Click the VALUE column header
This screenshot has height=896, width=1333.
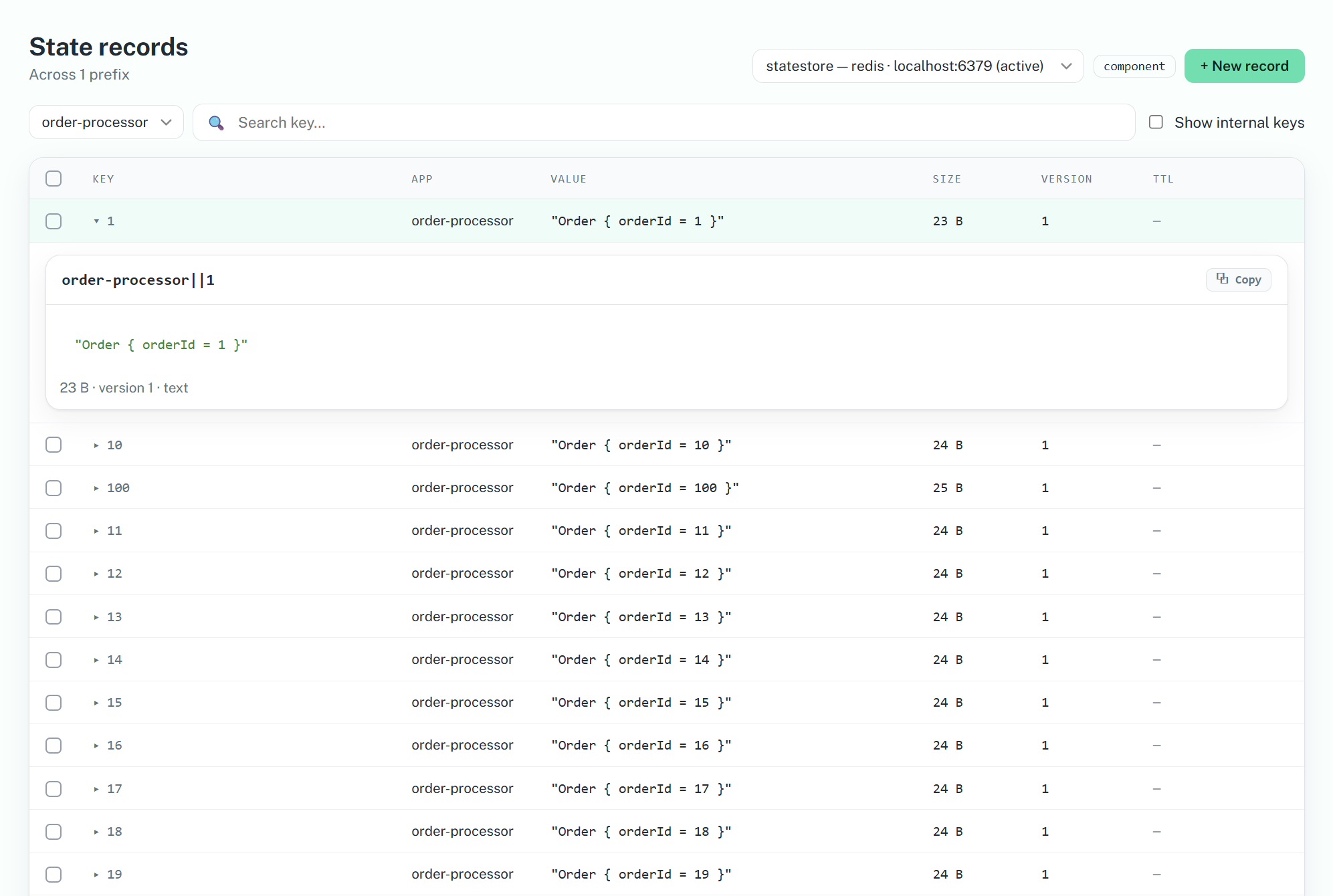click(568, 179)
